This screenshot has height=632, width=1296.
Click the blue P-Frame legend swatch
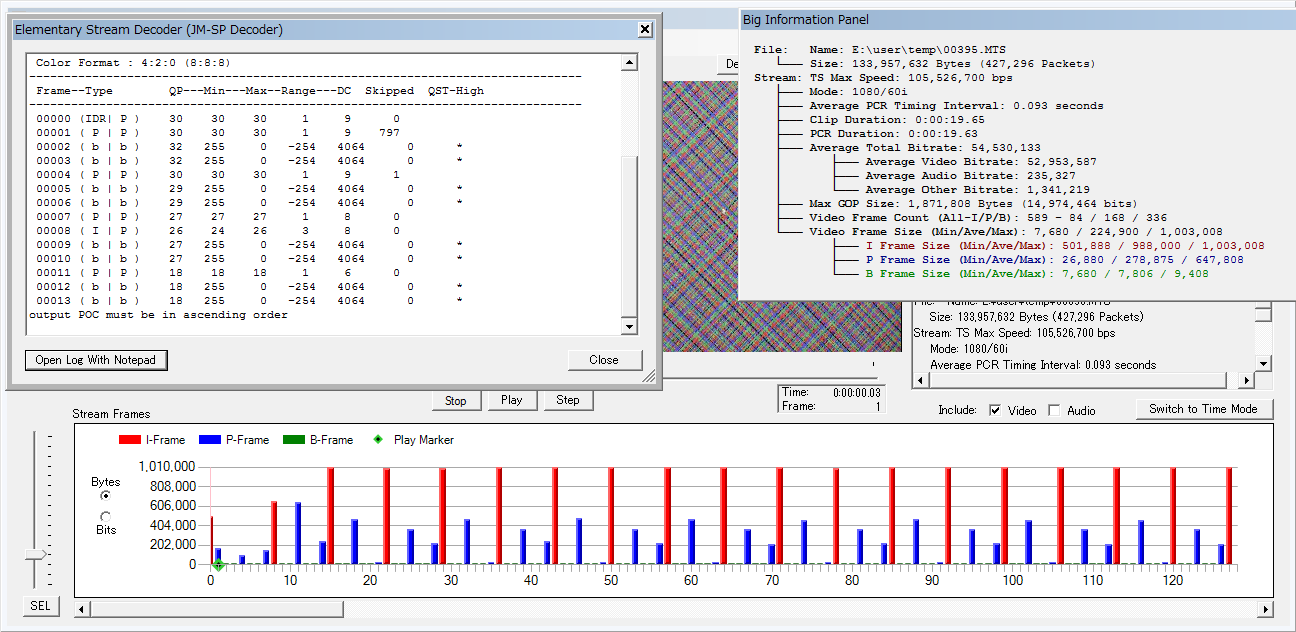(x=209, y=440)
